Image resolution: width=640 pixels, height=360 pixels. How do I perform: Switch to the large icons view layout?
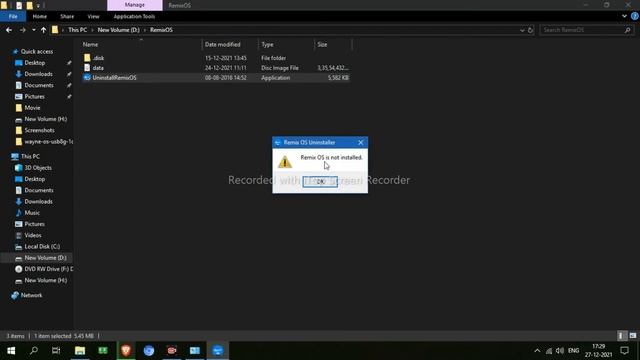point(633,336)
